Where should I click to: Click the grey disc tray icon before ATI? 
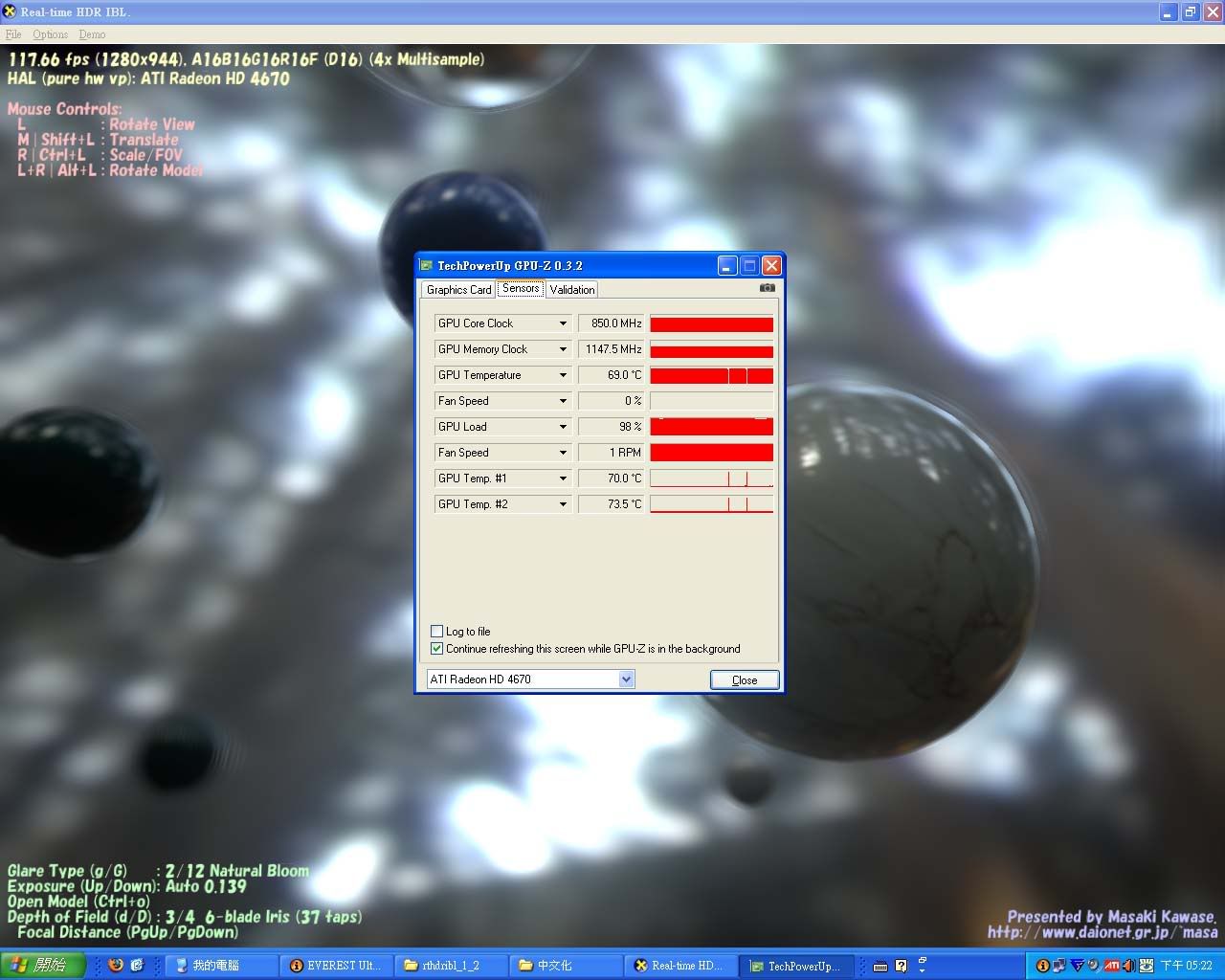[1094, 965]
